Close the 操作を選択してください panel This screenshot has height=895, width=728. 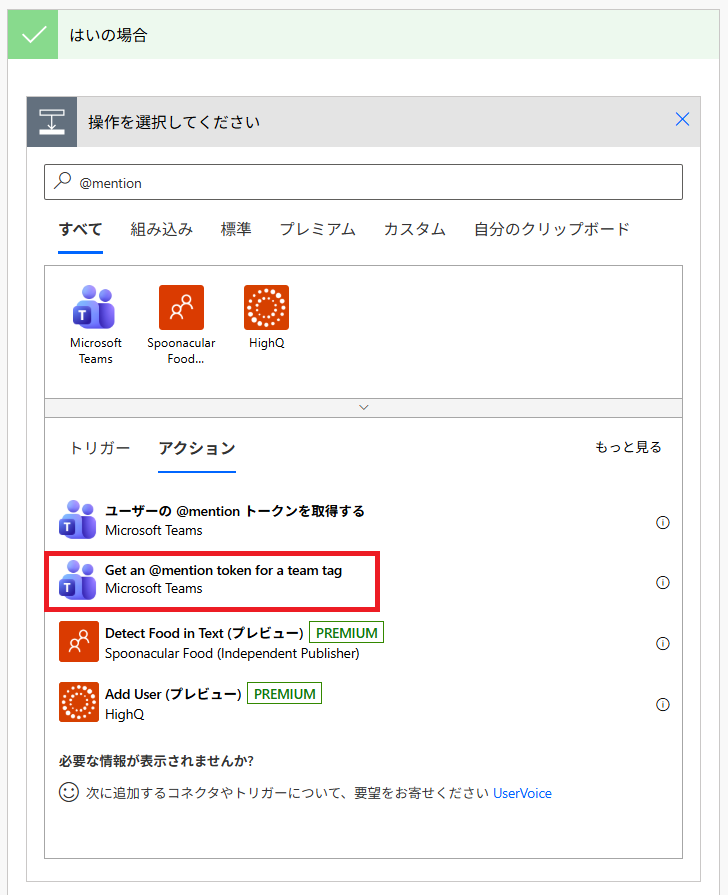tap(682, 120)
